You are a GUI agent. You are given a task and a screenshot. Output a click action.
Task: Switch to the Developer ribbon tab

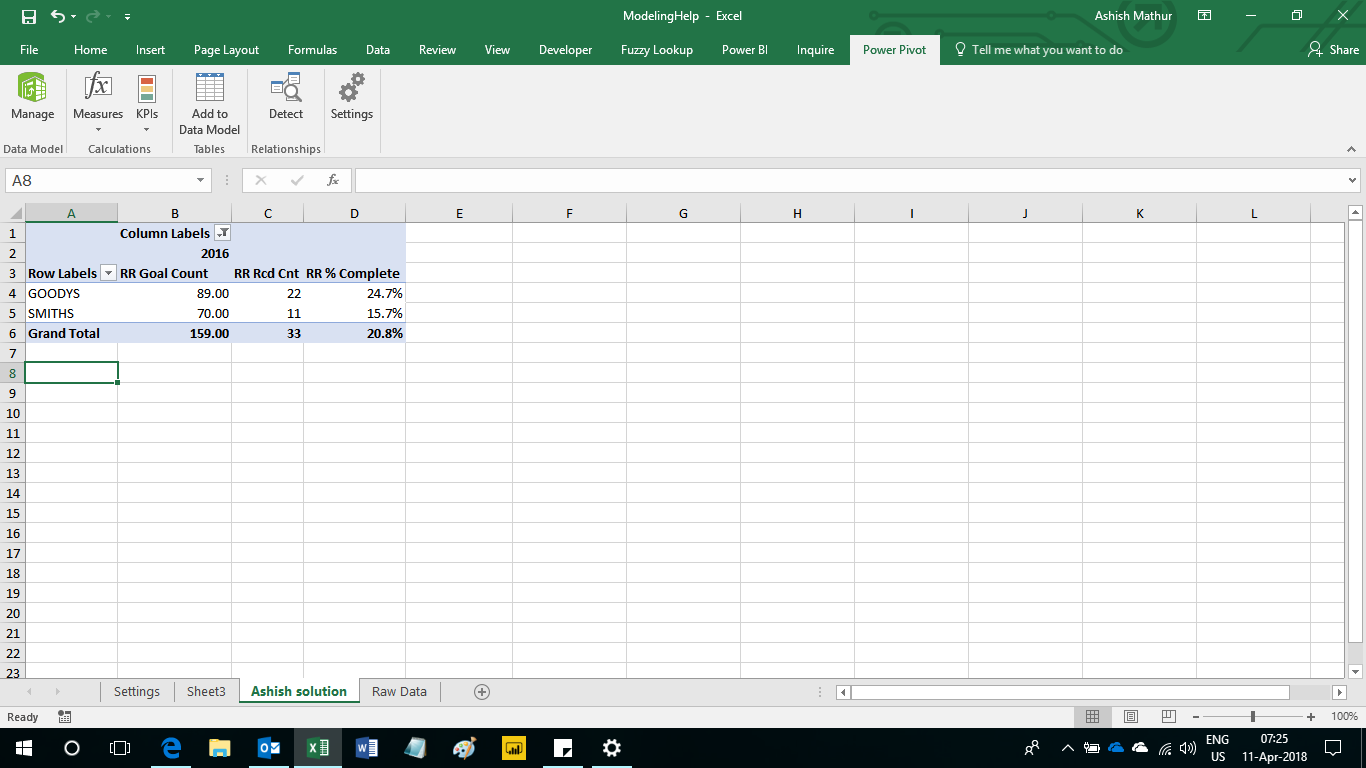point(565,50)
